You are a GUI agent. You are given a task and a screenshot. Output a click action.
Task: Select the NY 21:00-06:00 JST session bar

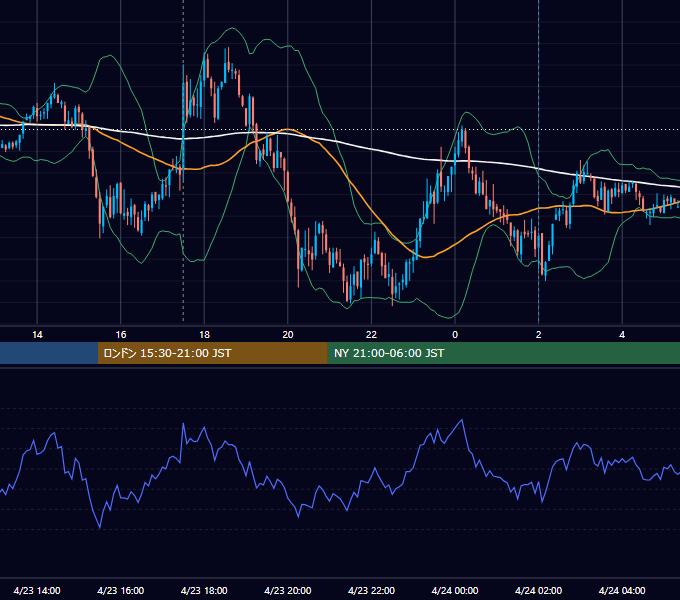(503, 353)
